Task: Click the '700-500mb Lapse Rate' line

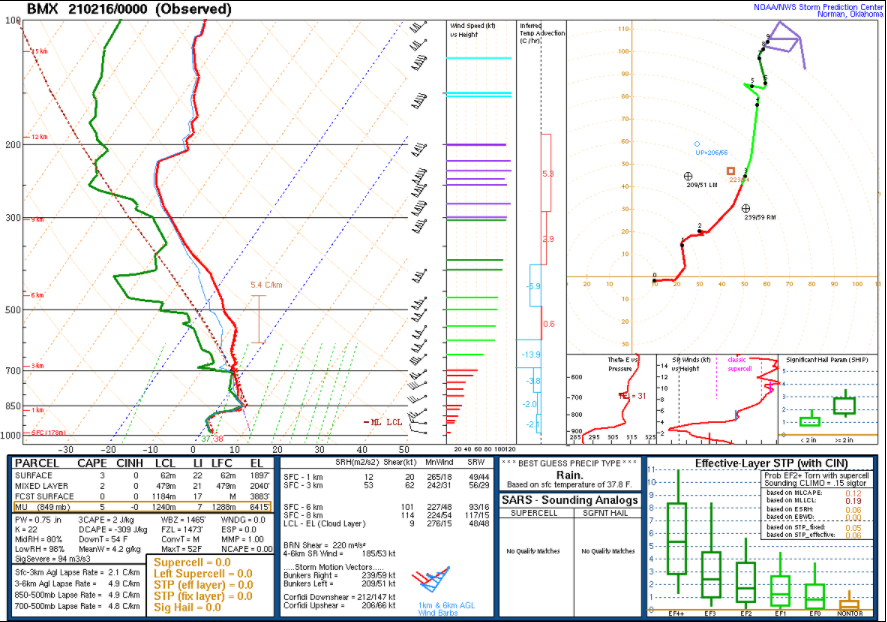Action: [x=77, y=606]
